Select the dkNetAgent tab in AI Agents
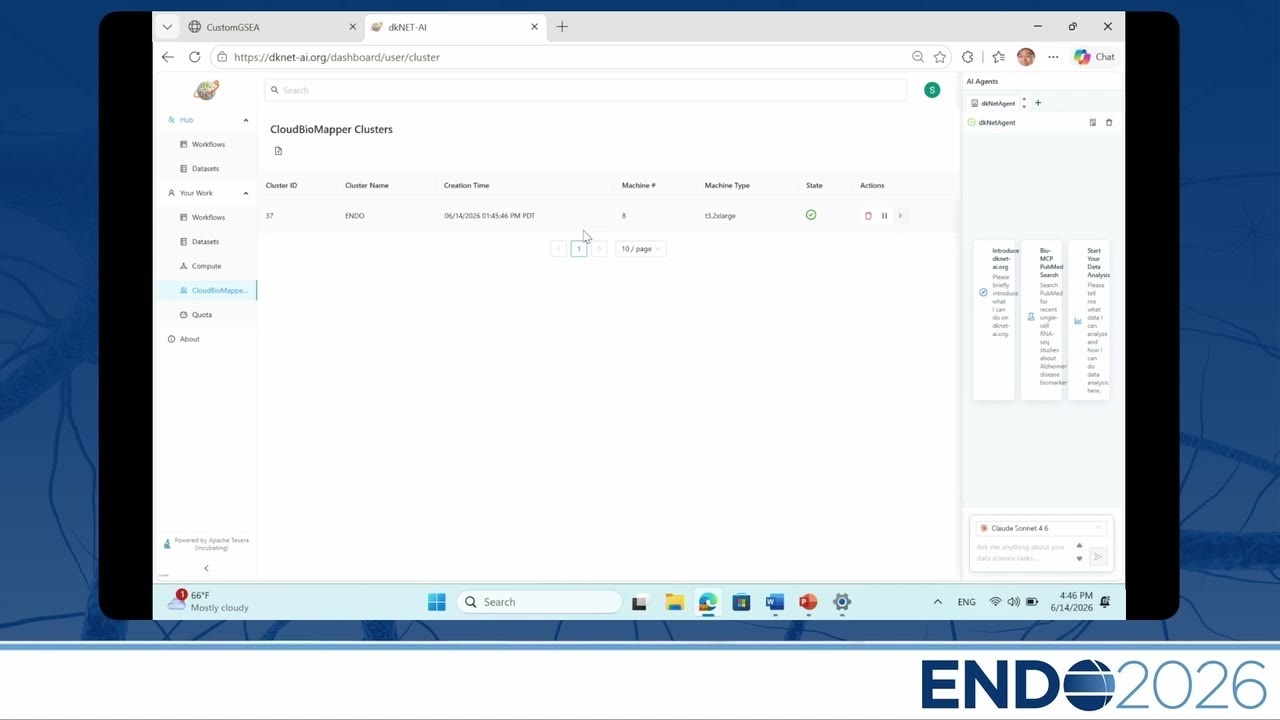1280x720 pixels. pos(993,103)
